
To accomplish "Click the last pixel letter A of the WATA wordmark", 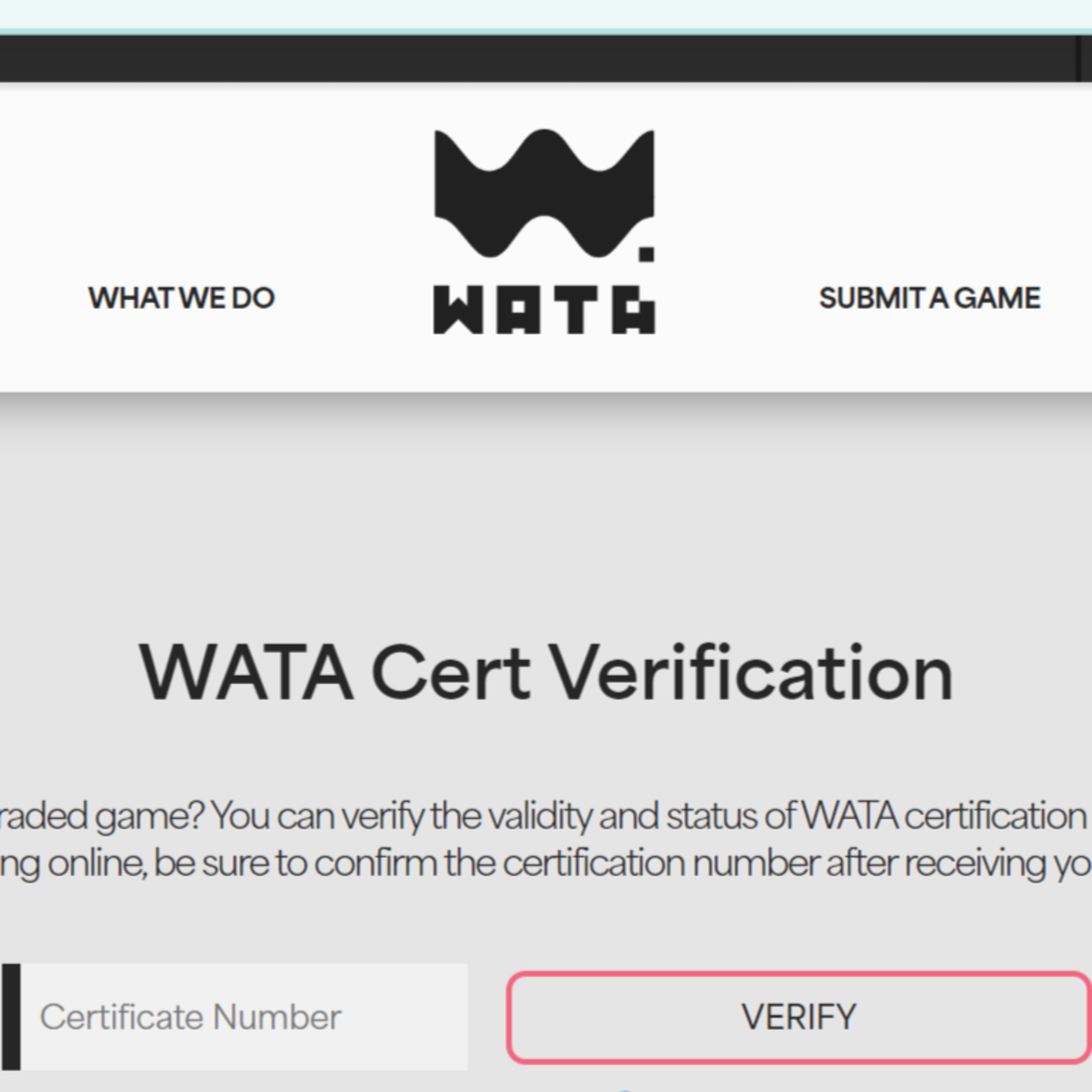I will [634, 310].
